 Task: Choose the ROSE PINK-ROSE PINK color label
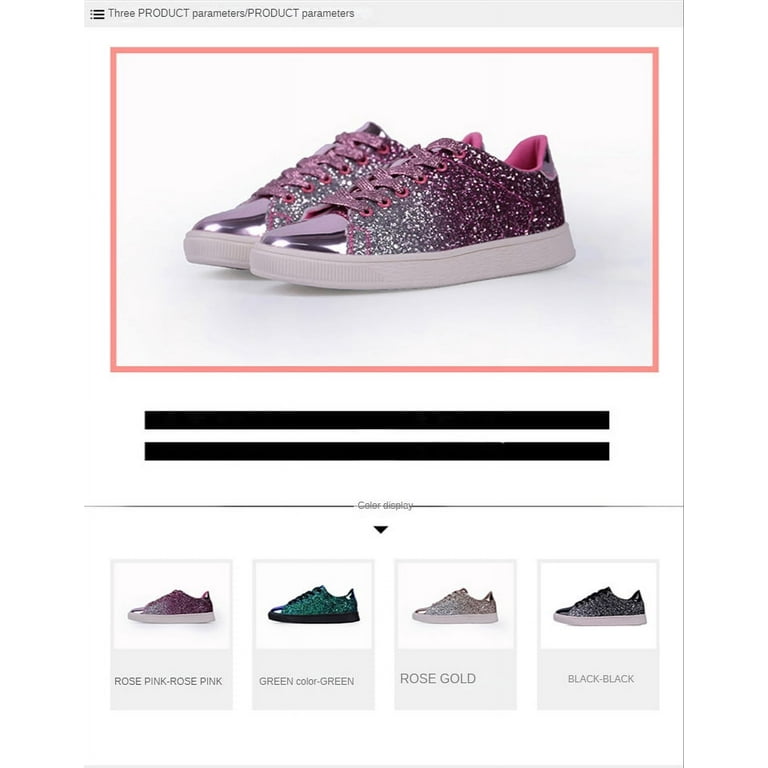tap(168, 681)
